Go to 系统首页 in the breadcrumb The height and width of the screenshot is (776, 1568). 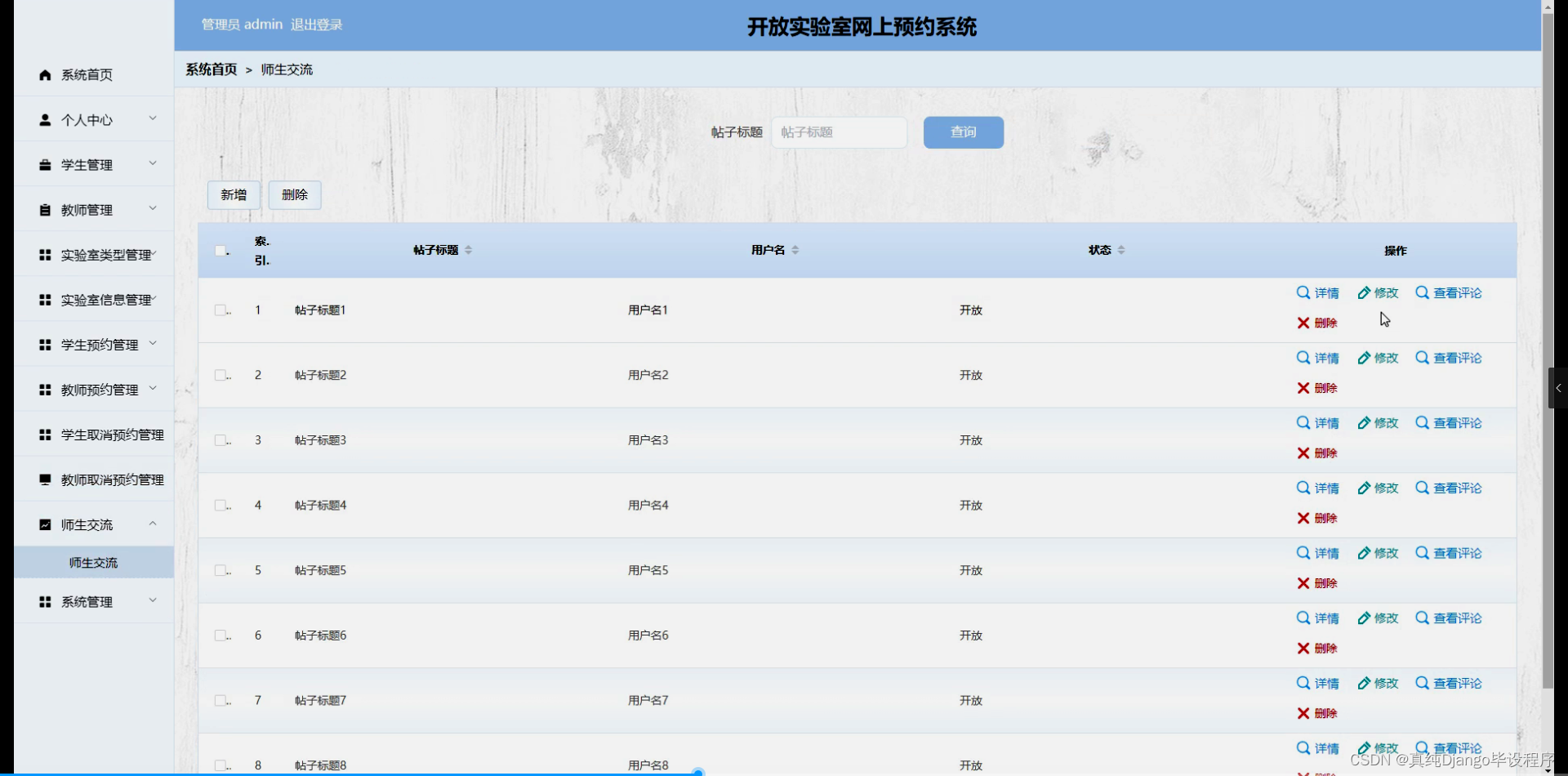pyautogui.click(x=210, y=69)
